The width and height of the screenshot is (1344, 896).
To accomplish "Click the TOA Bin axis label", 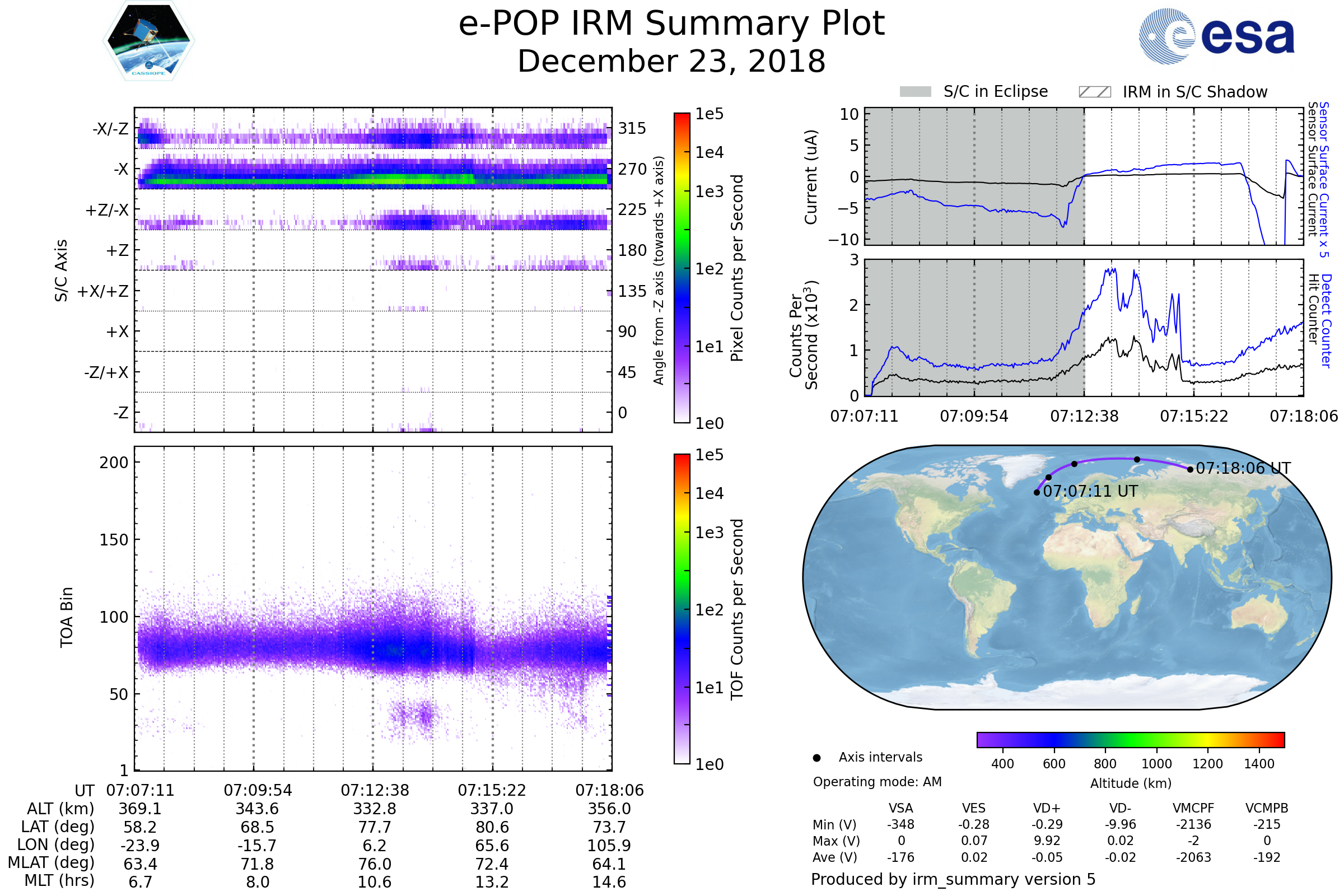I will tap(67, 617).
